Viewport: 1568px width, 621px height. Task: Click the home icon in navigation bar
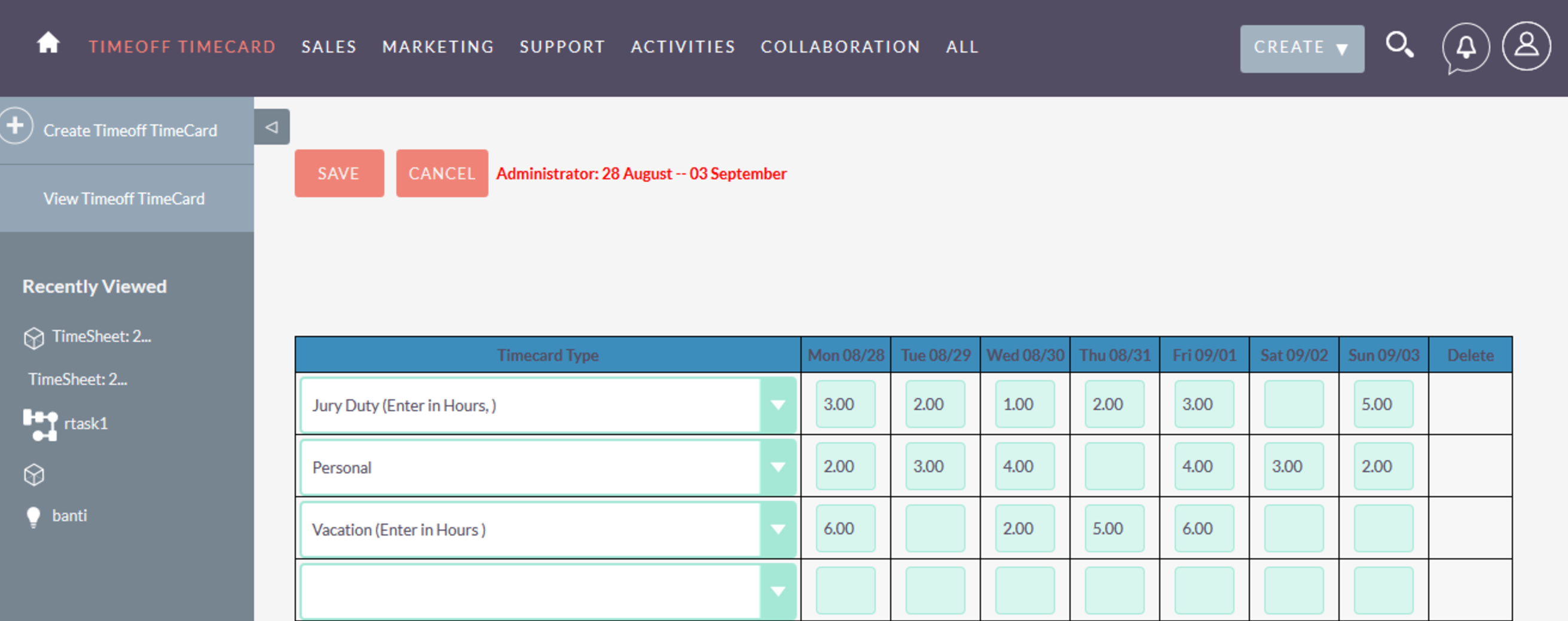[x=48, y=43]
